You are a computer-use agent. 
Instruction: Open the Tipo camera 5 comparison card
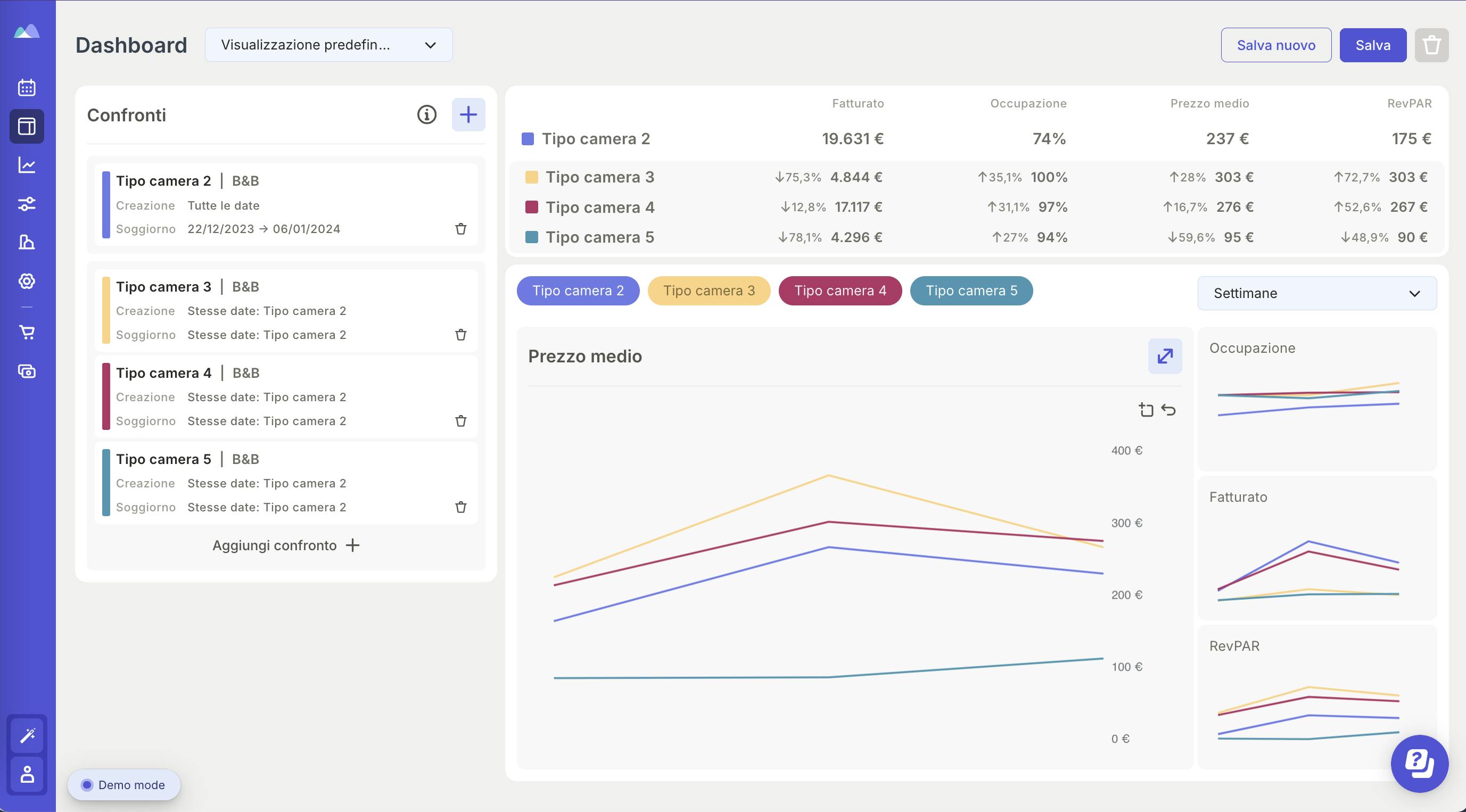pyautogui.click(x=286, y=483)
